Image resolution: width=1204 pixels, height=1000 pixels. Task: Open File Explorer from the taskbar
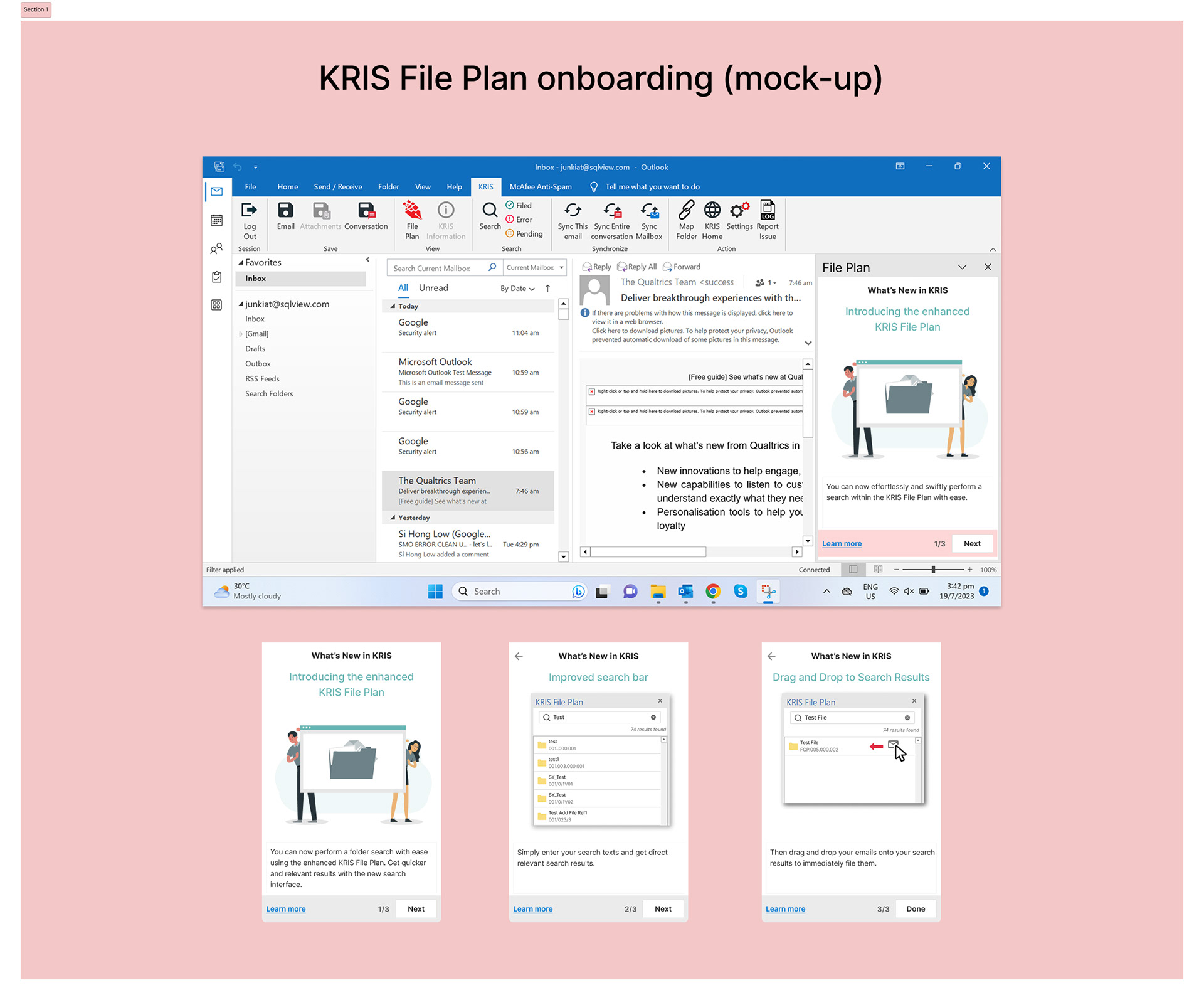658,592
